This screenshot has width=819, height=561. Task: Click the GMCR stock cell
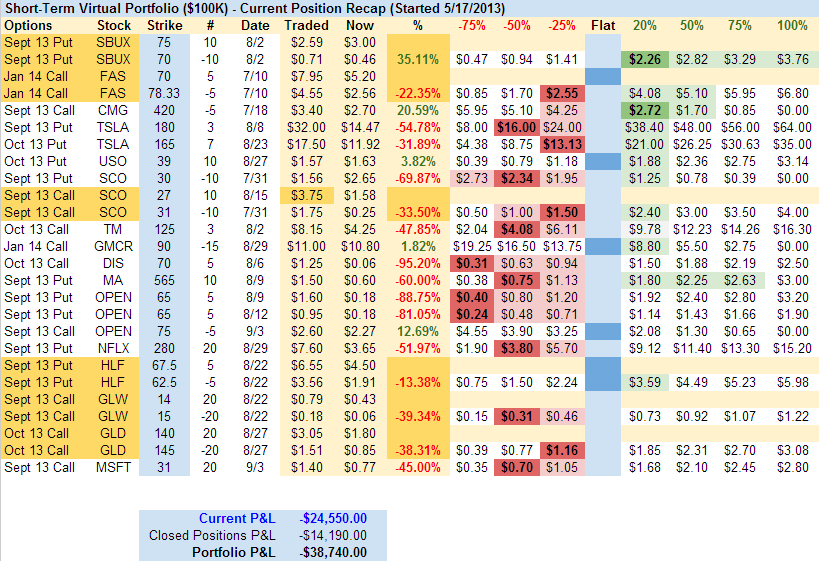click(114, 246)
